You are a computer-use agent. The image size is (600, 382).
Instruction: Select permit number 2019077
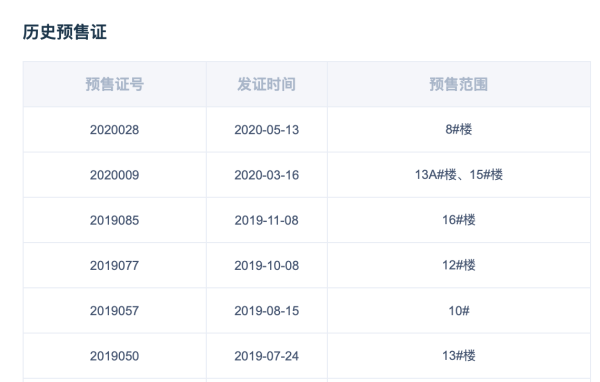(x=114, y=265)
